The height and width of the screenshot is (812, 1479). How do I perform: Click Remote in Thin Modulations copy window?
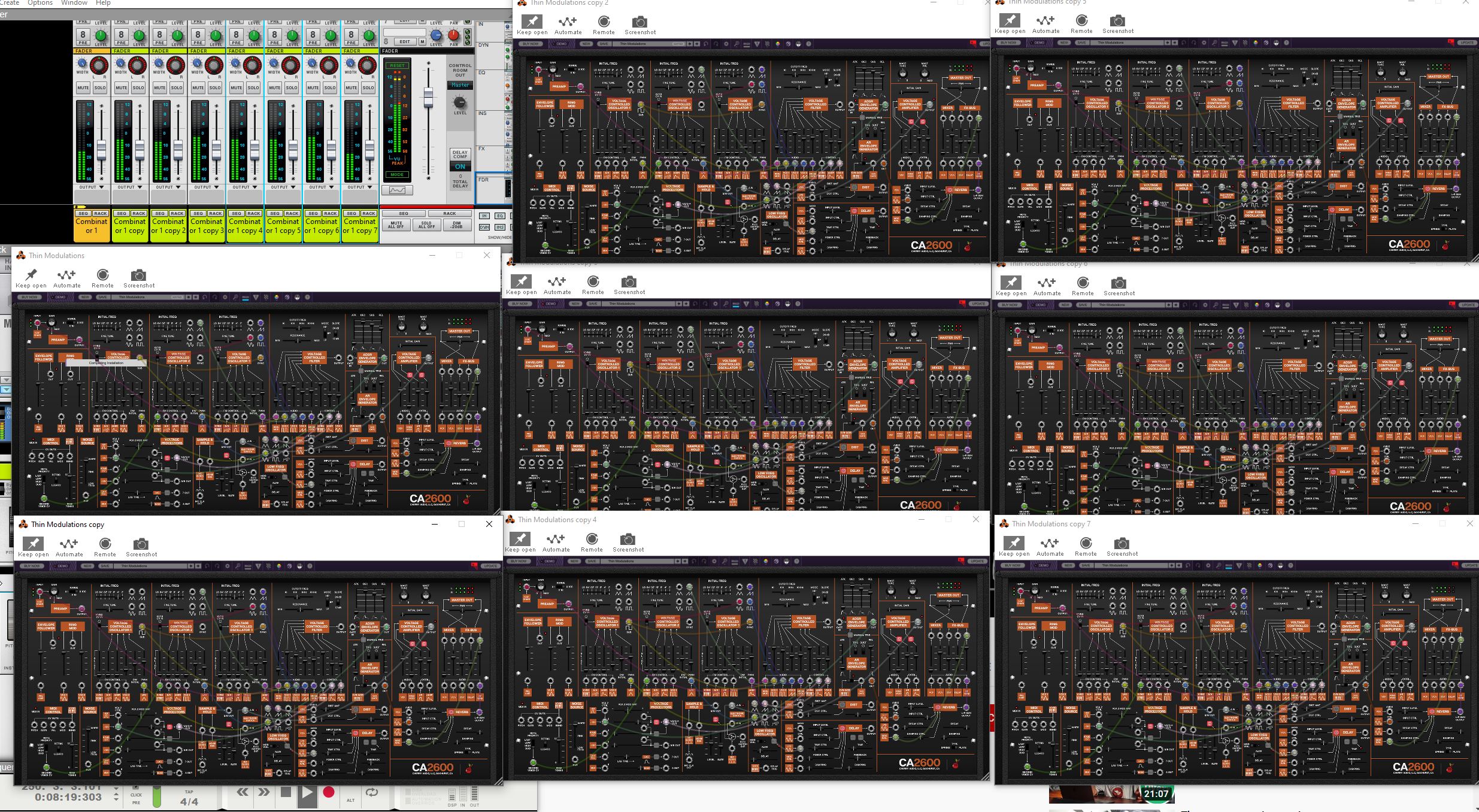tap(105, 547)
